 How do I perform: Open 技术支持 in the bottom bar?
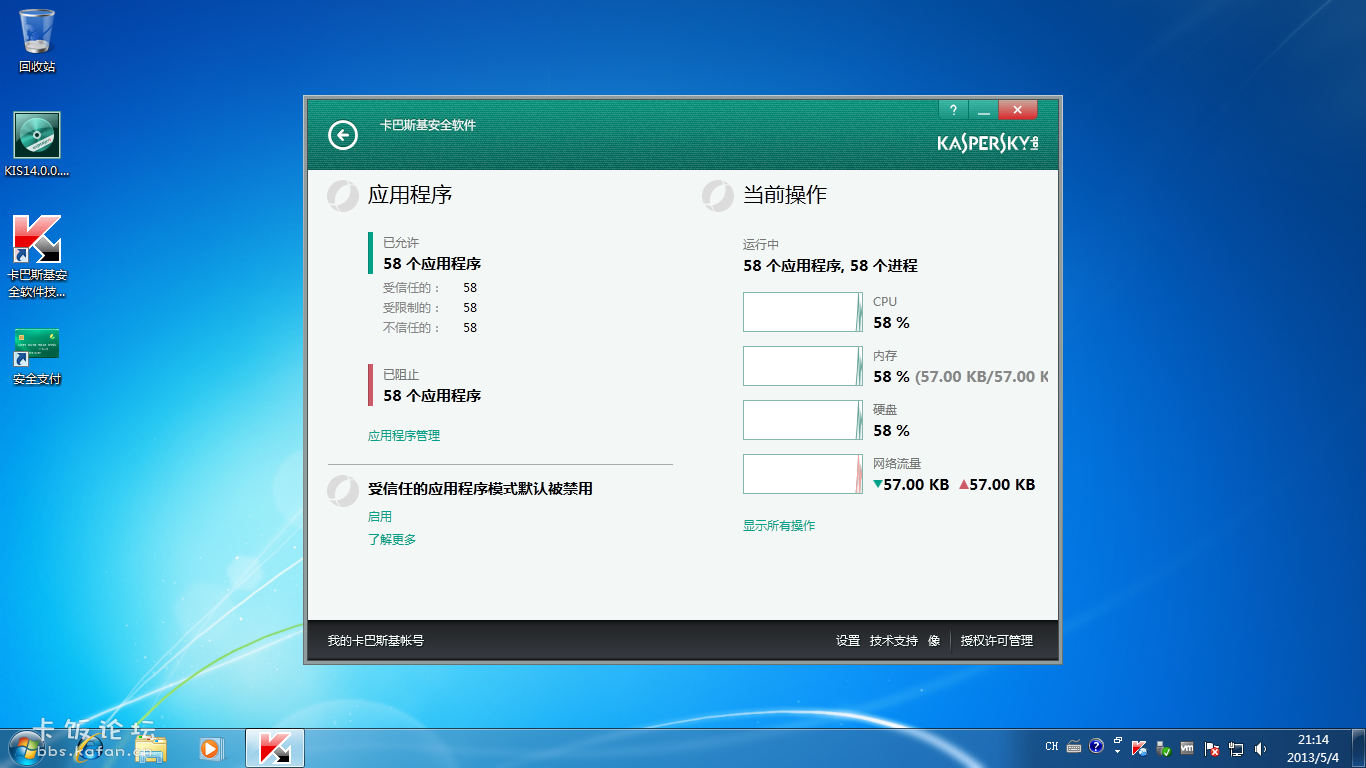point(894,641)
